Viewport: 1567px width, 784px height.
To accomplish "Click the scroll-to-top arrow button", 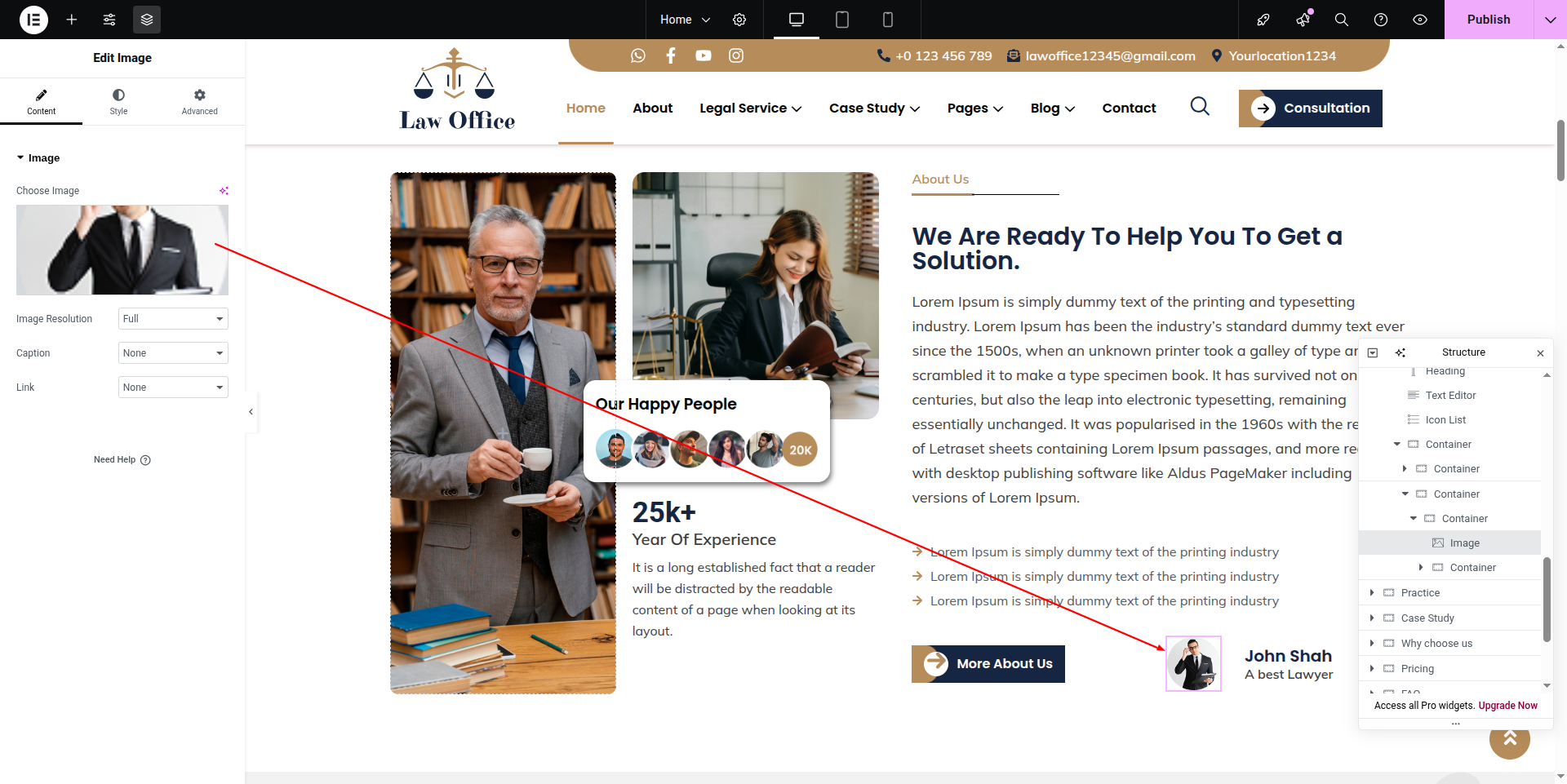I will click(x=1510, y=738).
